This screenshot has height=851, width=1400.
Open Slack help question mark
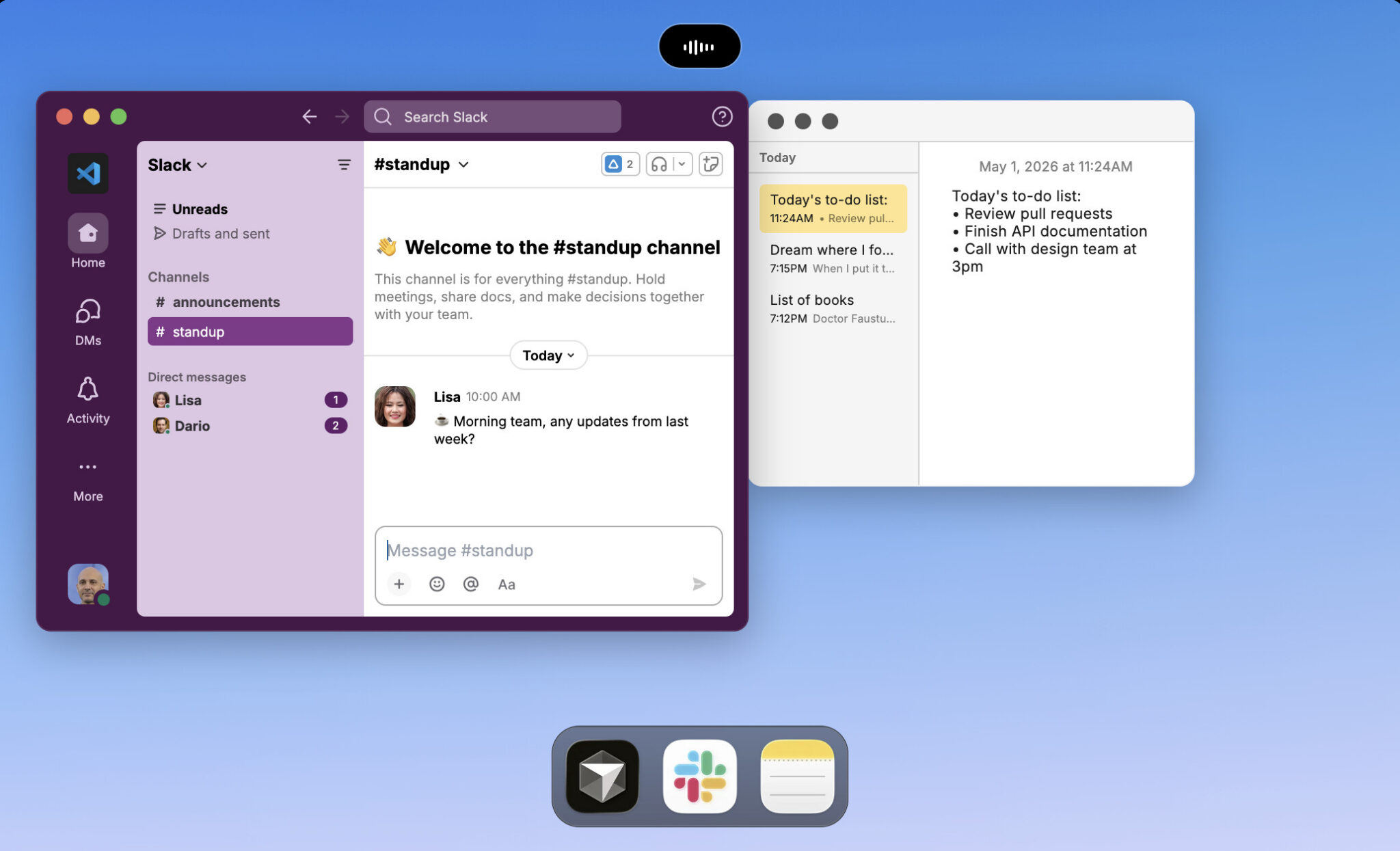[722, 117]
